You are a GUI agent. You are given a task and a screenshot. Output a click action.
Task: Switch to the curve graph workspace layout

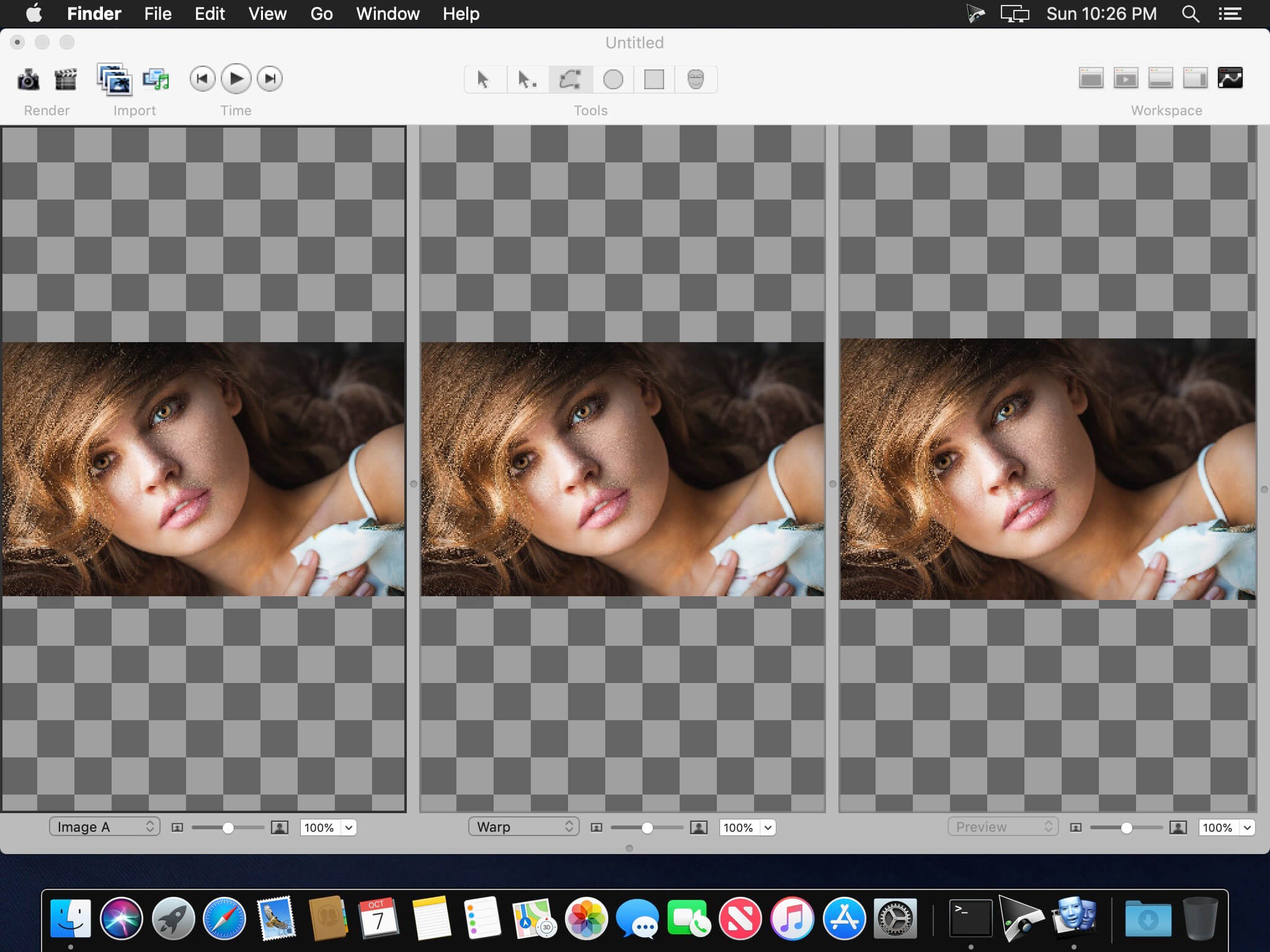click(1230, 78)
